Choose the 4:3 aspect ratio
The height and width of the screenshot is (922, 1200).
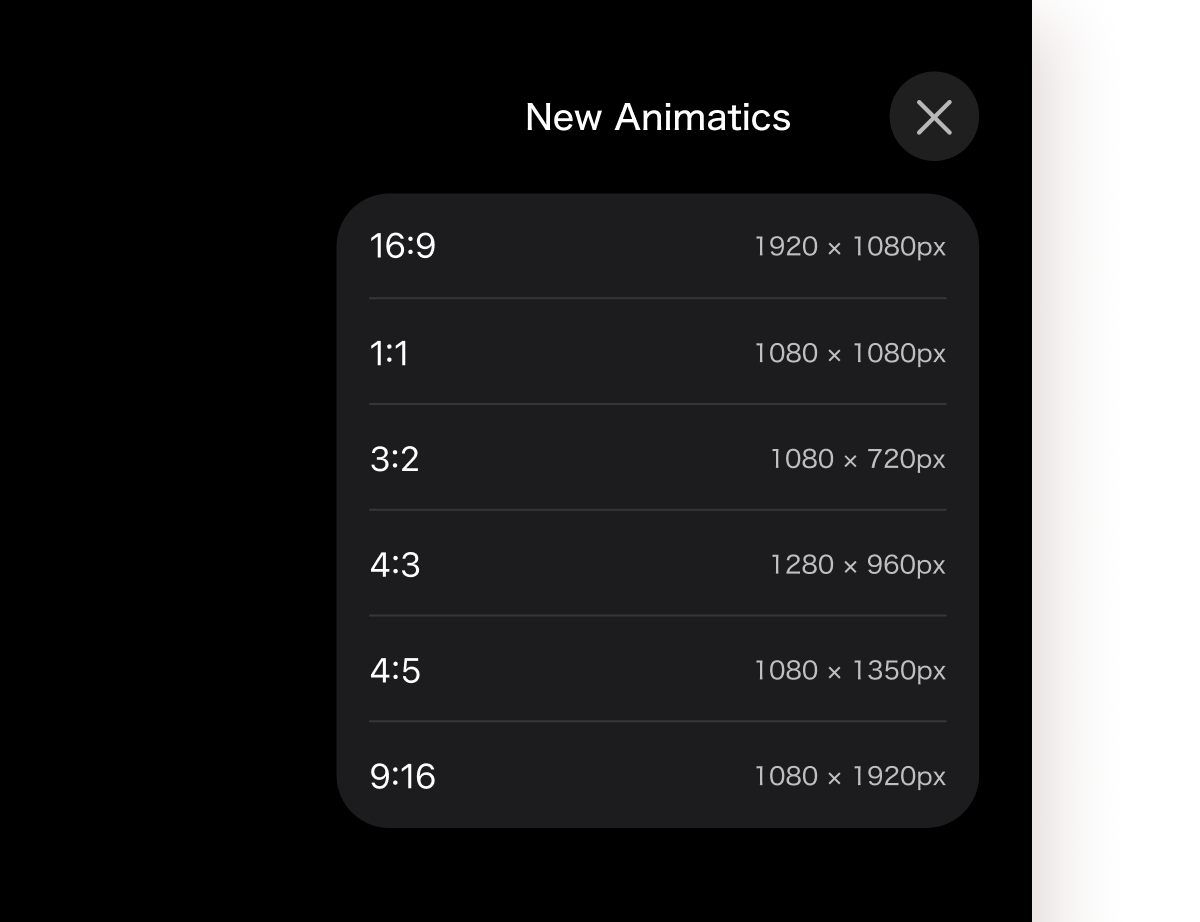tap(657, 564)
